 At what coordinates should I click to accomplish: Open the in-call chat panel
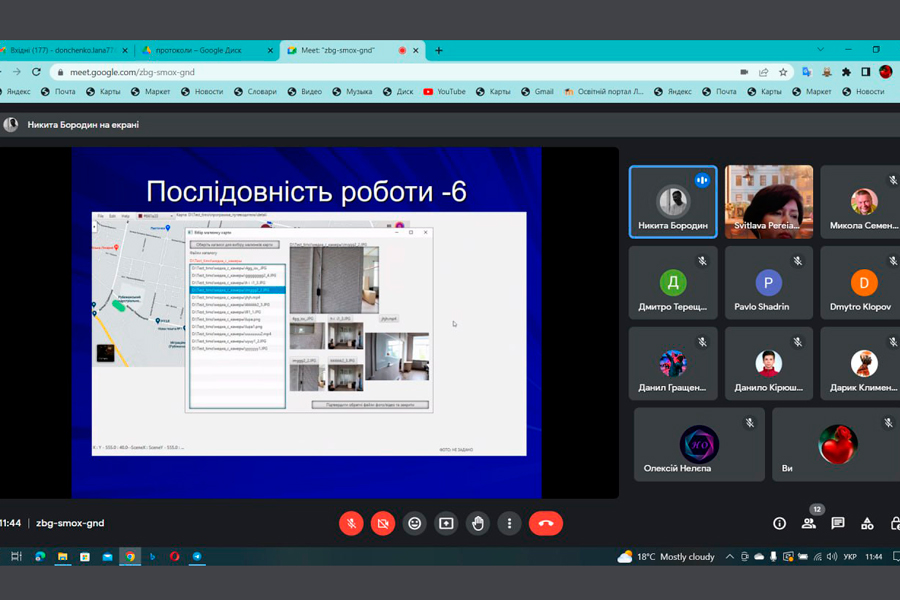(838, 523)
